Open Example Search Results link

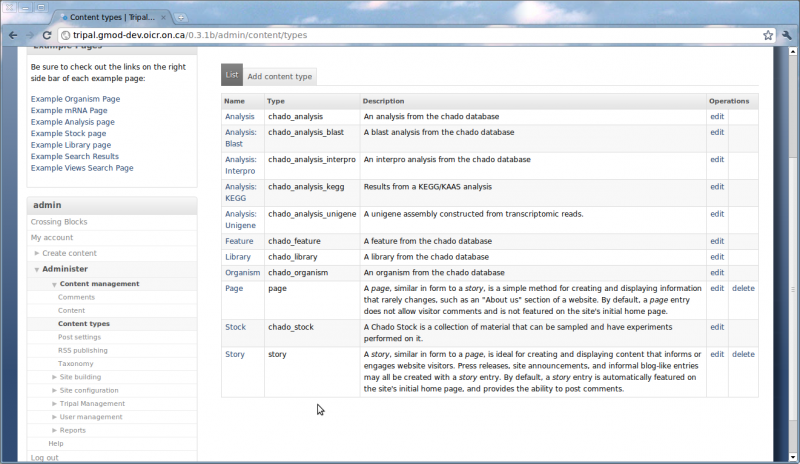point(74,156)
